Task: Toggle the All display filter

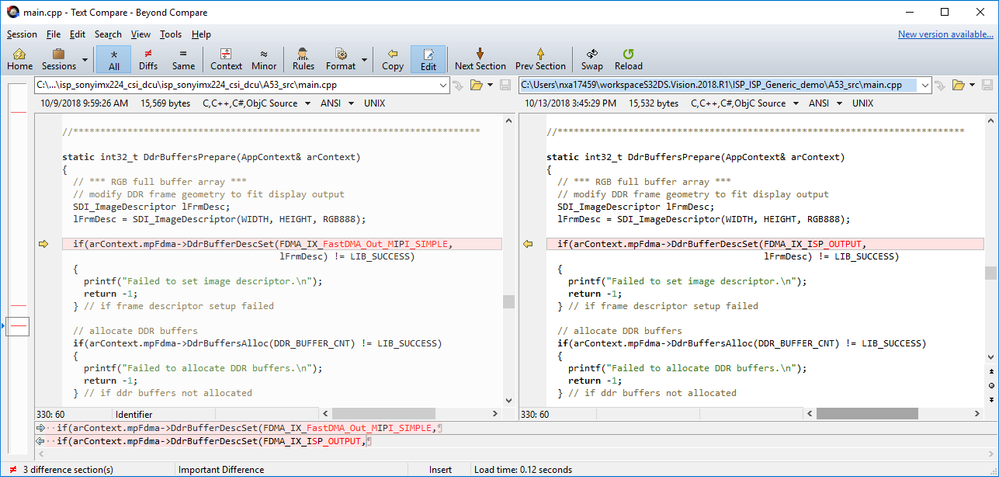Action: click(x=114, y=59)
